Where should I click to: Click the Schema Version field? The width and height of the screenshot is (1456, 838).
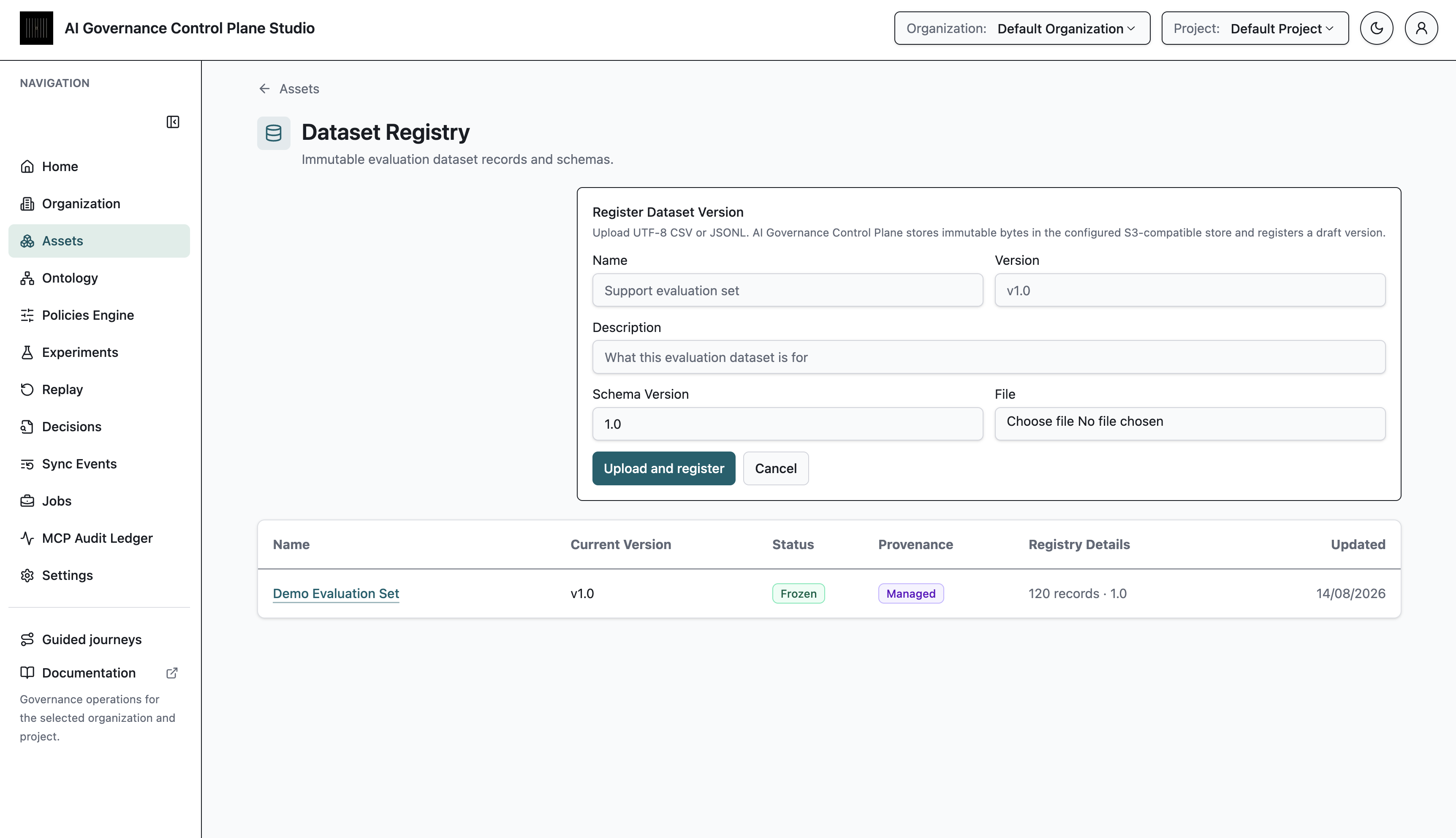click(788, 424)
